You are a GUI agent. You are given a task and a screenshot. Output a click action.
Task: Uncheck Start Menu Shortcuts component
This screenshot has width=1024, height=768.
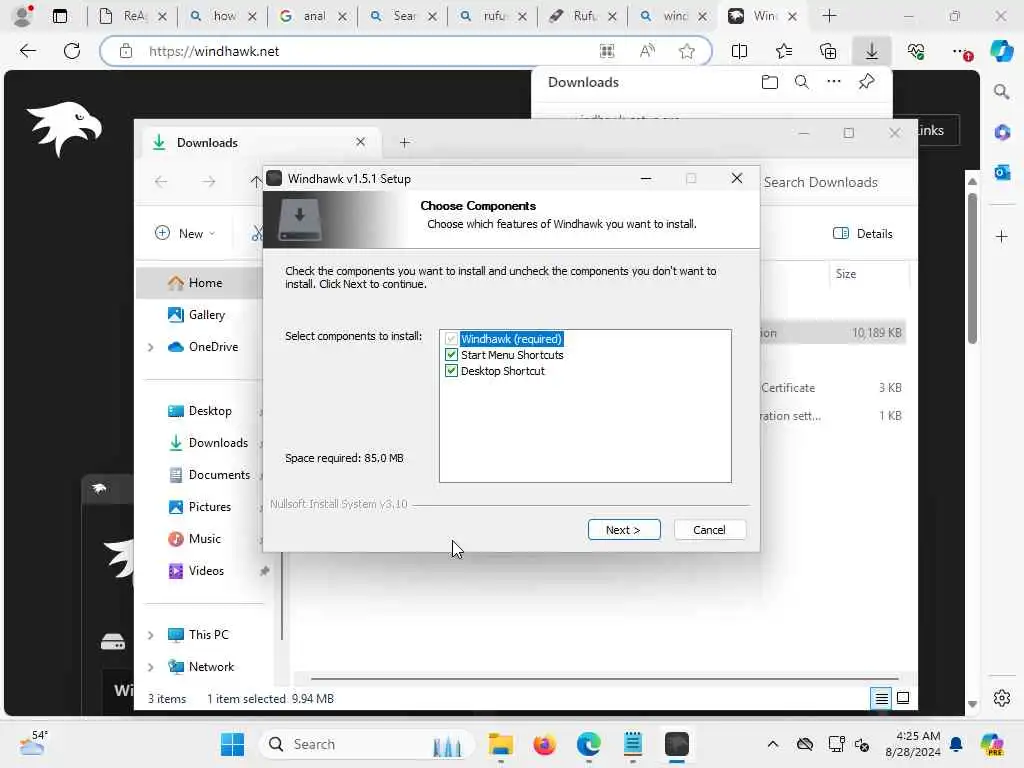pos(451,355)
